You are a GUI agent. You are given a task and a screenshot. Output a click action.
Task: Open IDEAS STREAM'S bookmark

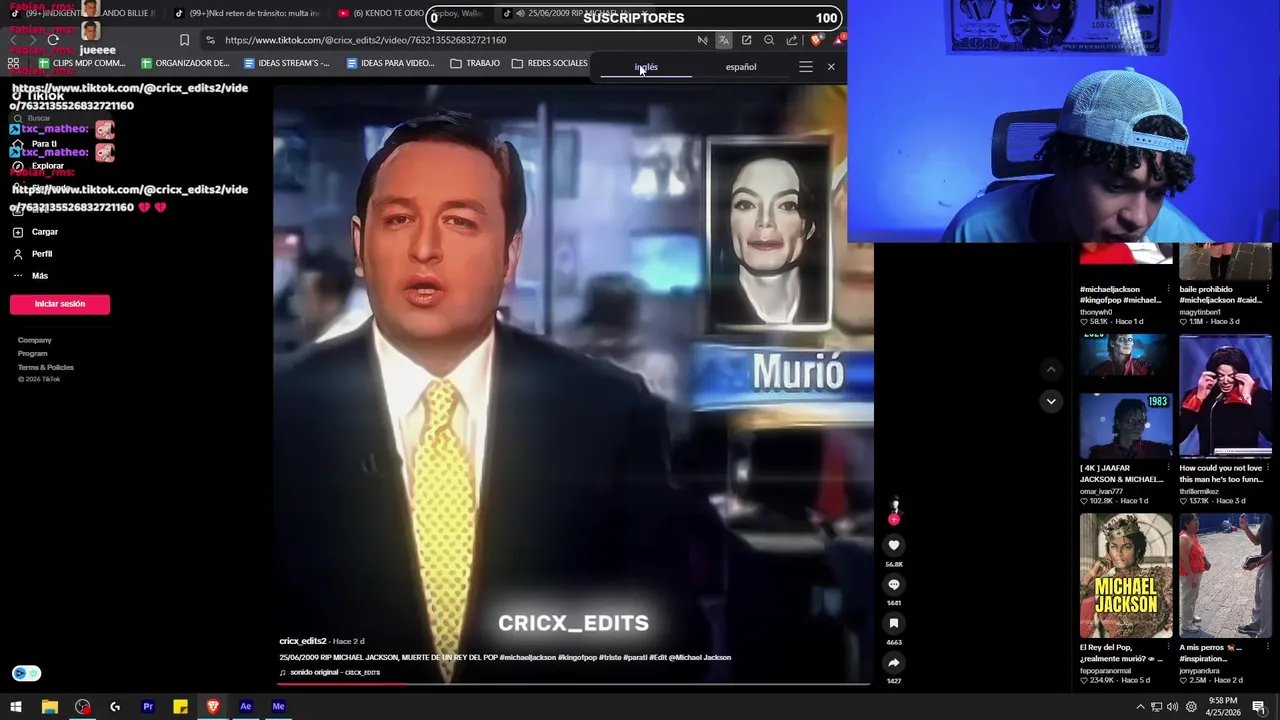coord(287,63)
